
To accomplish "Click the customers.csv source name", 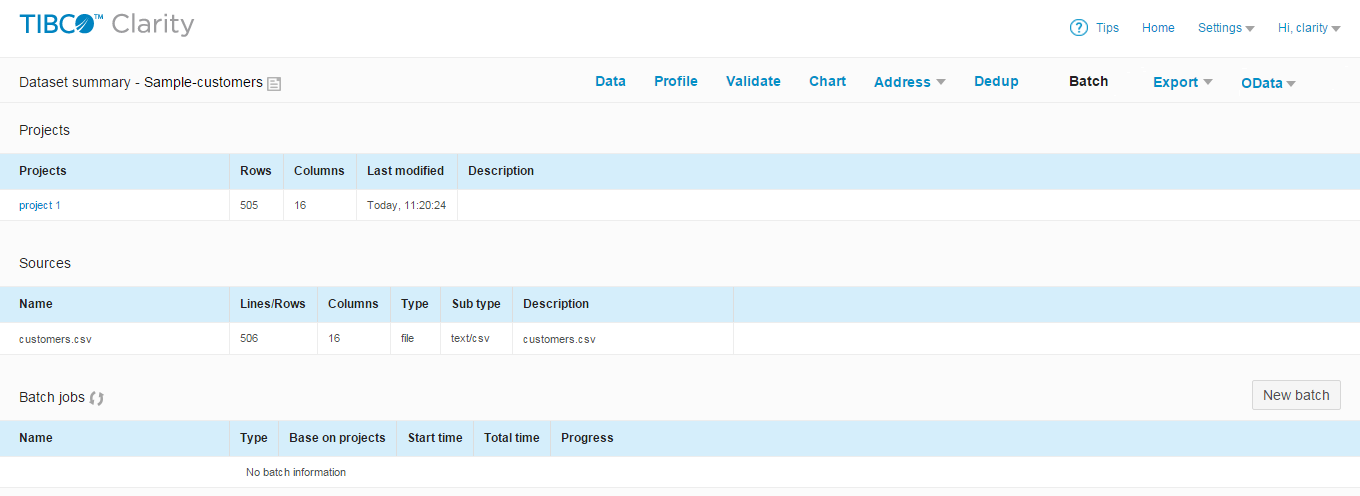I will click(x=55, y=339).
